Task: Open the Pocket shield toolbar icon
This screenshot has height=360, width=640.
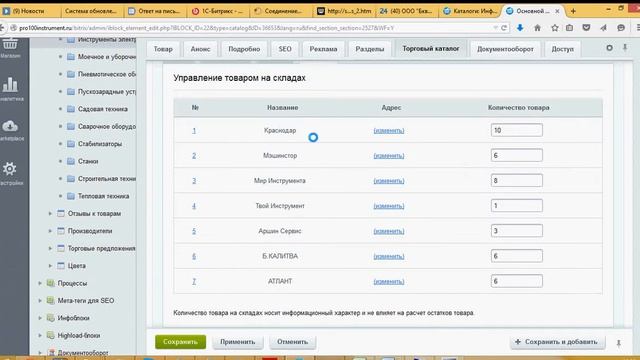Action: point(586,28)
